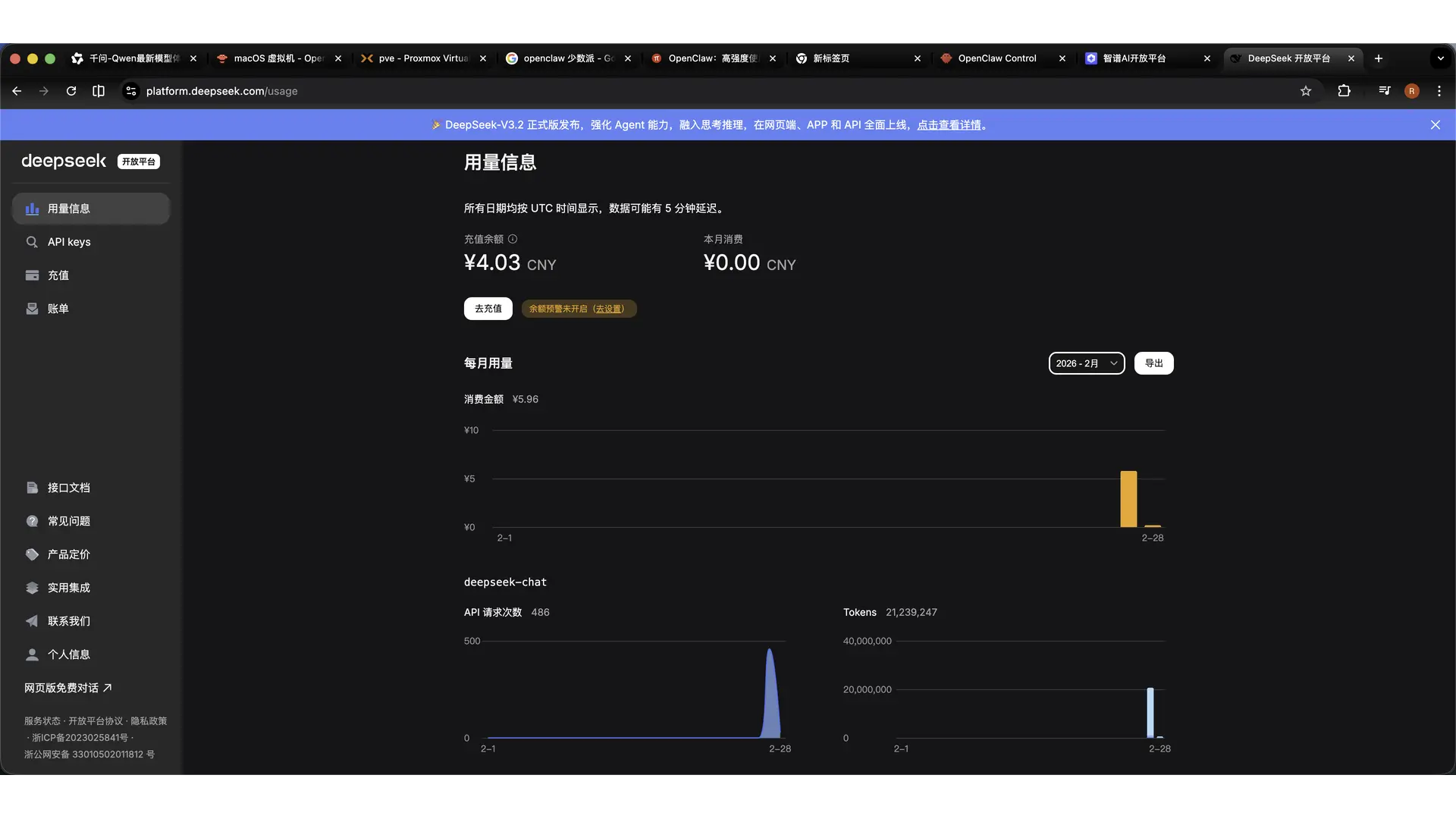
Task: Open the 充值 recharge page in sidebar
Action: 58,275
